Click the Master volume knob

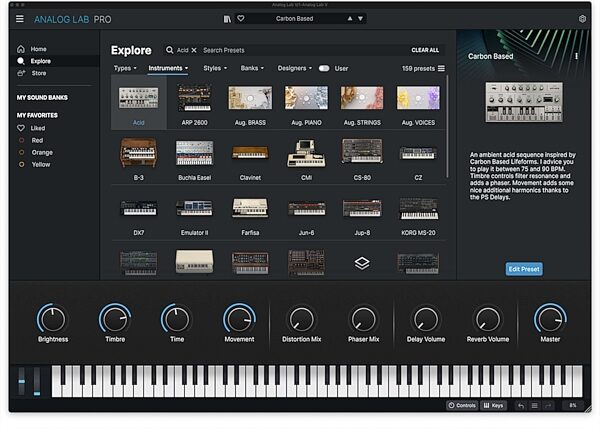[550, 319]
